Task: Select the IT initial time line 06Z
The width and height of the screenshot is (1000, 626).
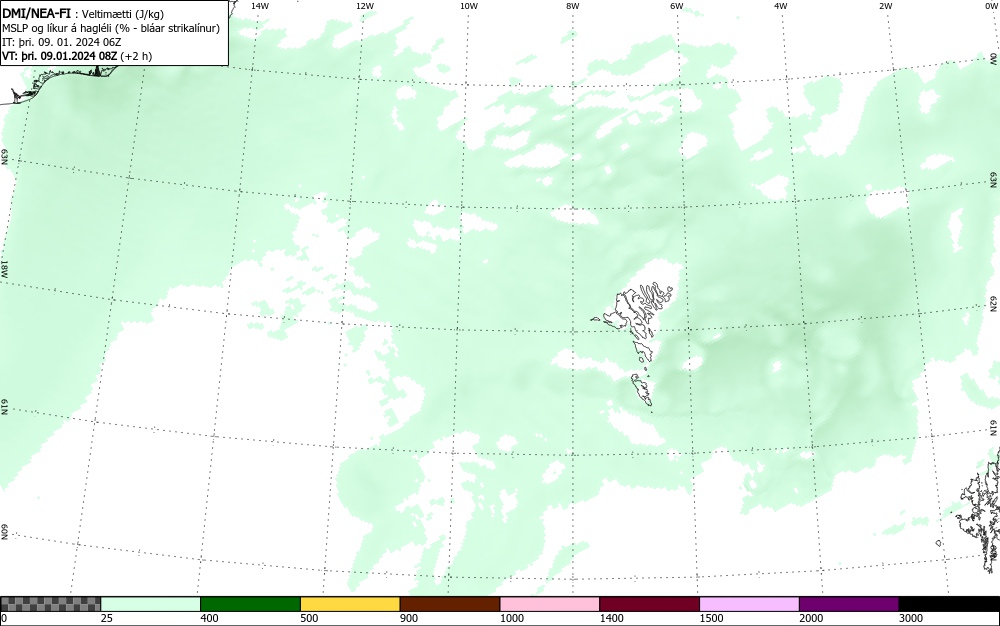Action: click(61, 42)
